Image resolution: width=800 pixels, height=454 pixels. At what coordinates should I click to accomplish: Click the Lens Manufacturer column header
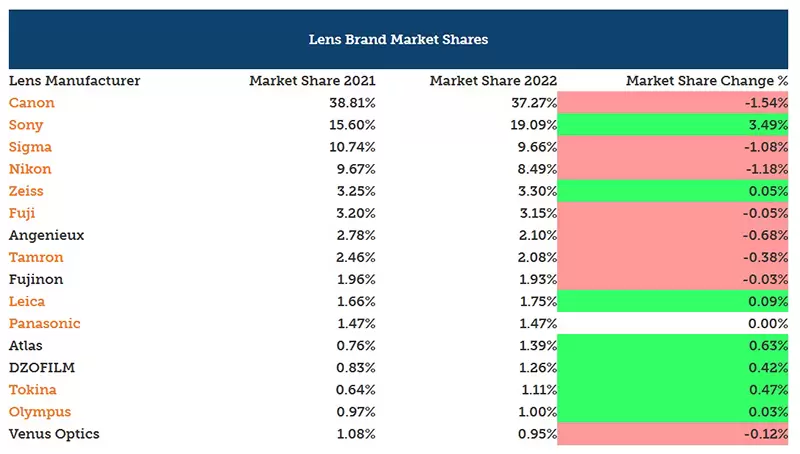coord(74,81)
